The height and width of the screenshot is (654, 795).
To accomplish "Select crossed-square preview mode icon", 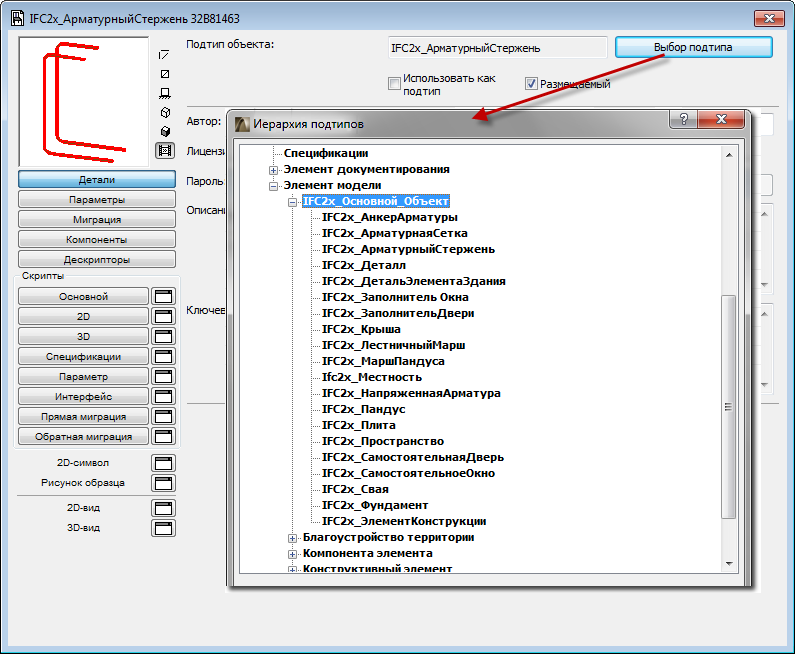I will click(165, 74).
